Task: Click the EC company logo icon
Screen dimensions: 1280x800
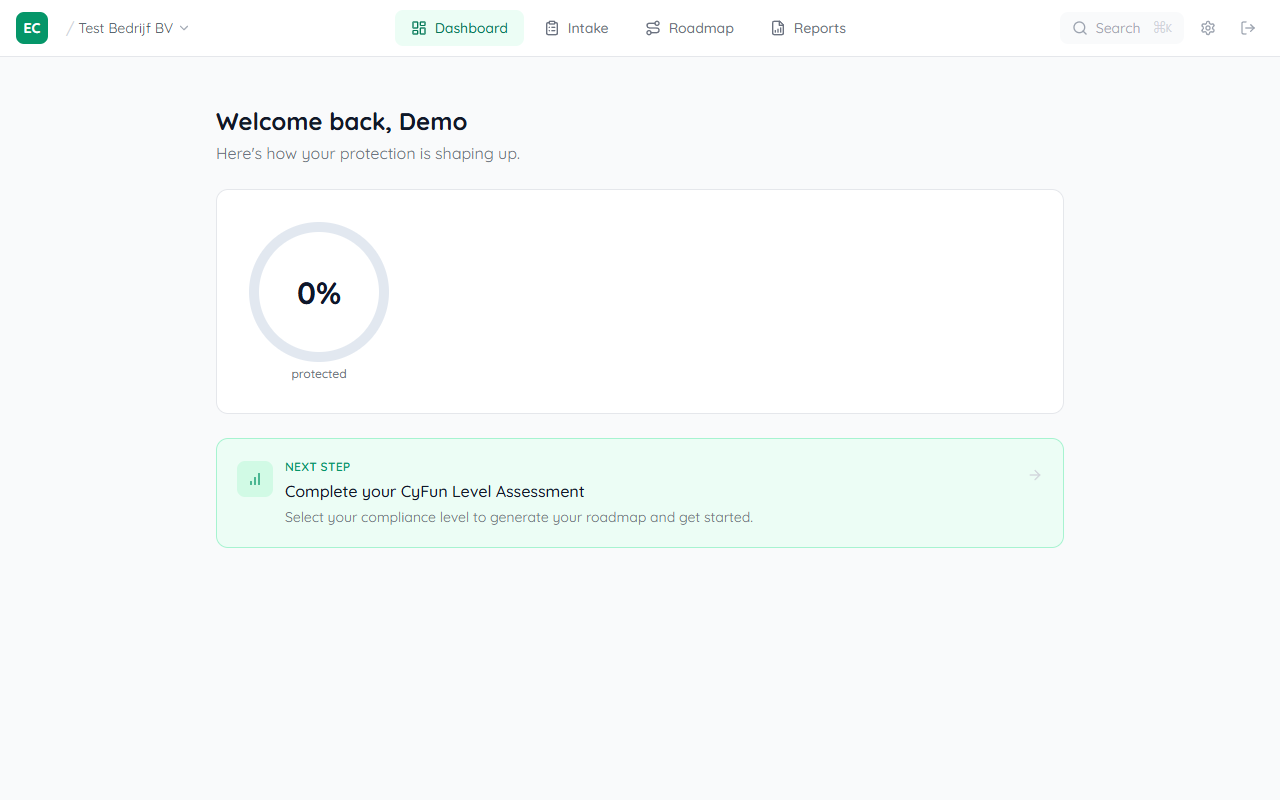Action: pyautogui.click(x=31, y=28)
